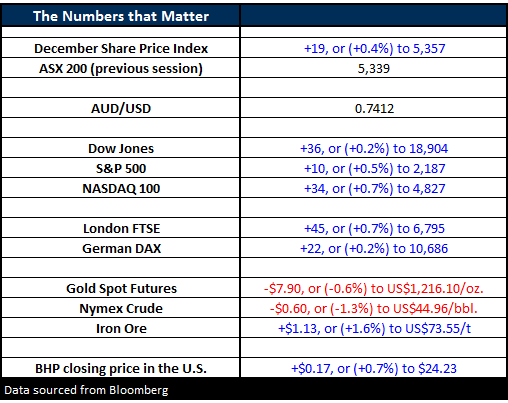Click the red crude US$44.96/bbl value
Screen dimensions: 508x403
tap(374, 309)
